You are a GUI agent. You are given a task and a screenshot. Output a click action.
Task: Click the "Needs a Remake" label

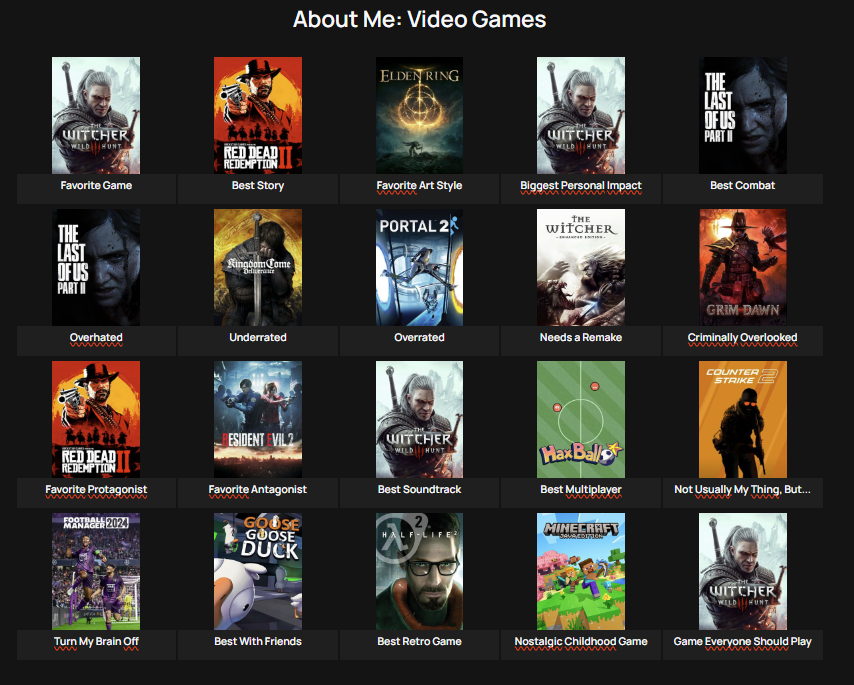(x=581, y=337)
